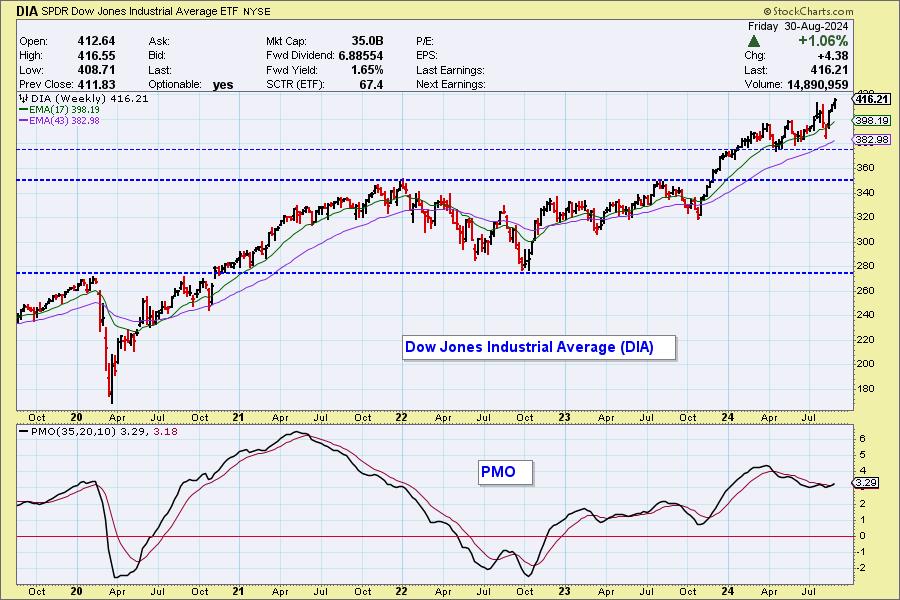
Task: Click year 21 on PMO panel time axis
Action: [238, 591]
